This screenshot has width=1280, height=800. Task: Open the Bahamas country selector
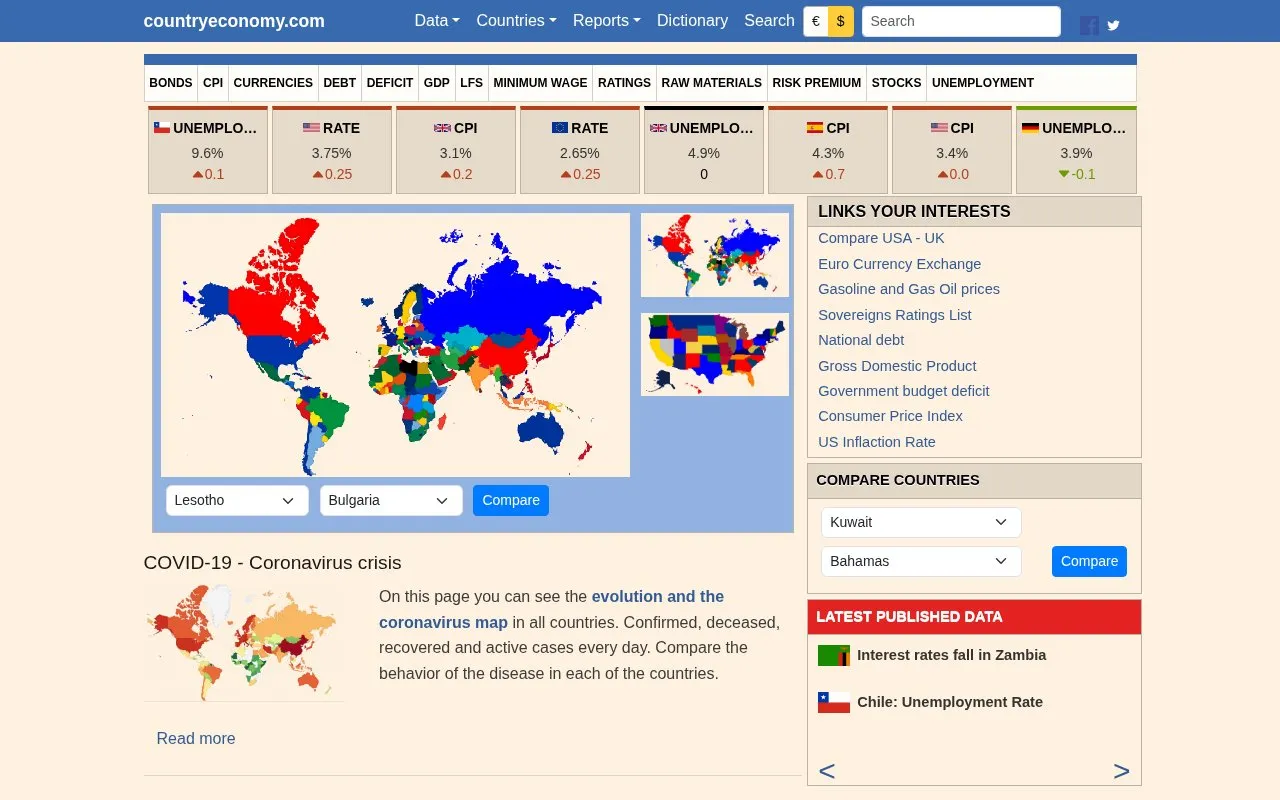point(921,561)
